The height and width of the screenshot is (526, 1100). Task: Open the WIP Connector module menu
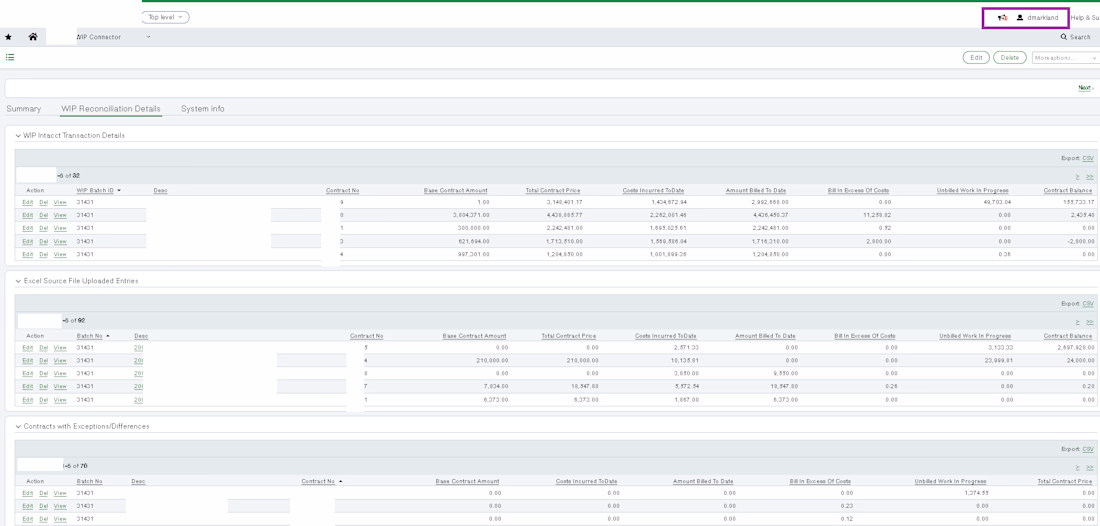[112, 37]
